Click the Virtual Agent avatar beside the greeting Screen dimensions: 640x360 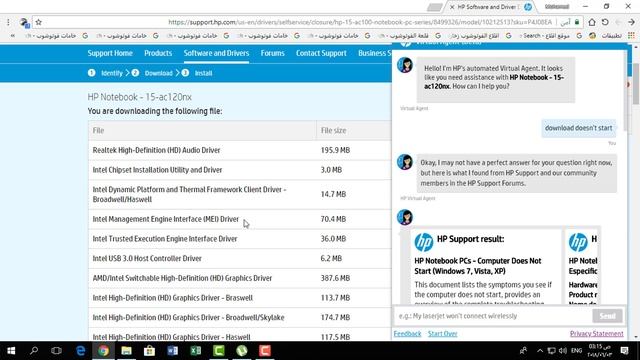(405, 65)
